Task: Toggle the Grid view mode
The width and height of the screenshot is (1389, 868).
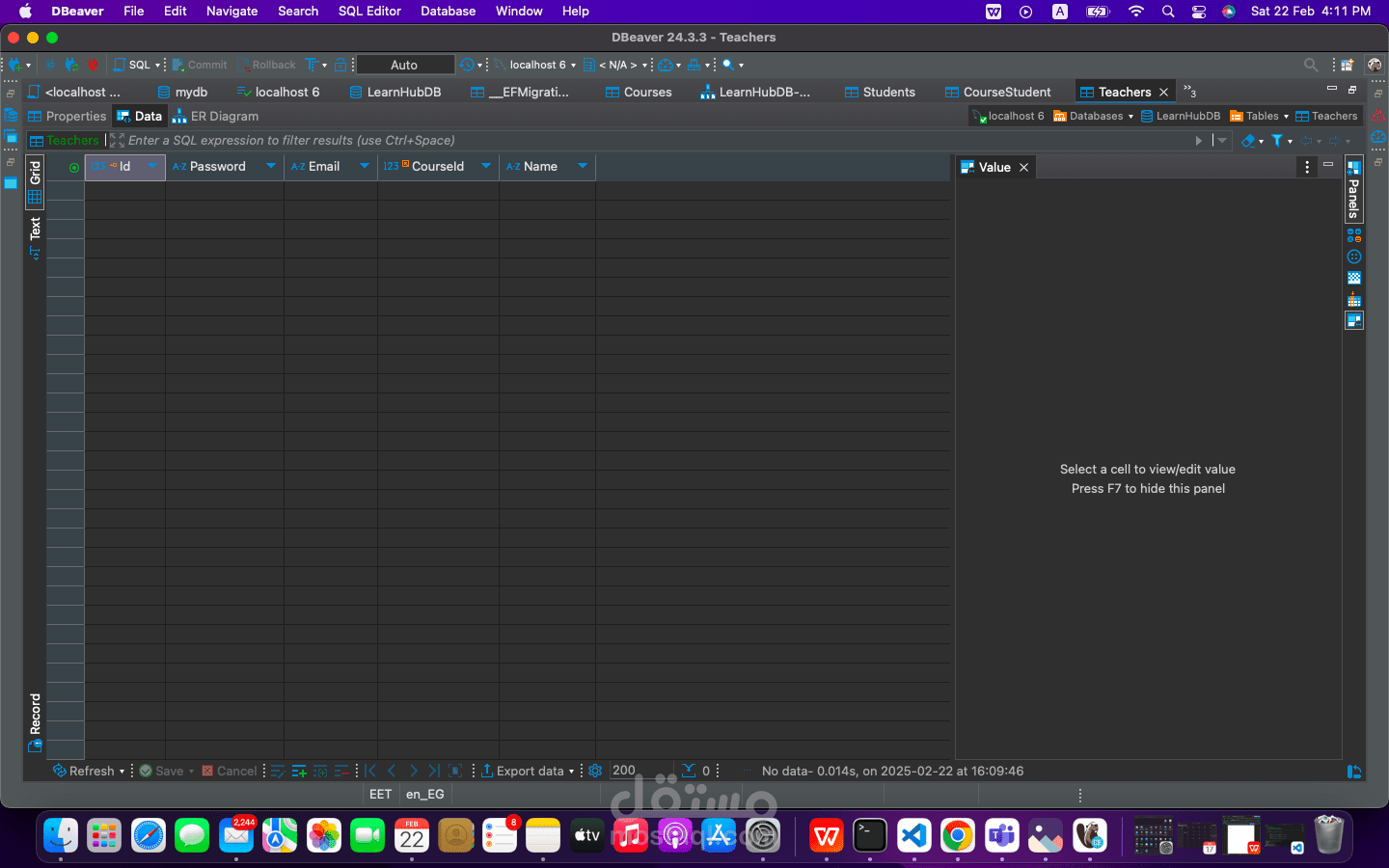Action: click(35, 181)
